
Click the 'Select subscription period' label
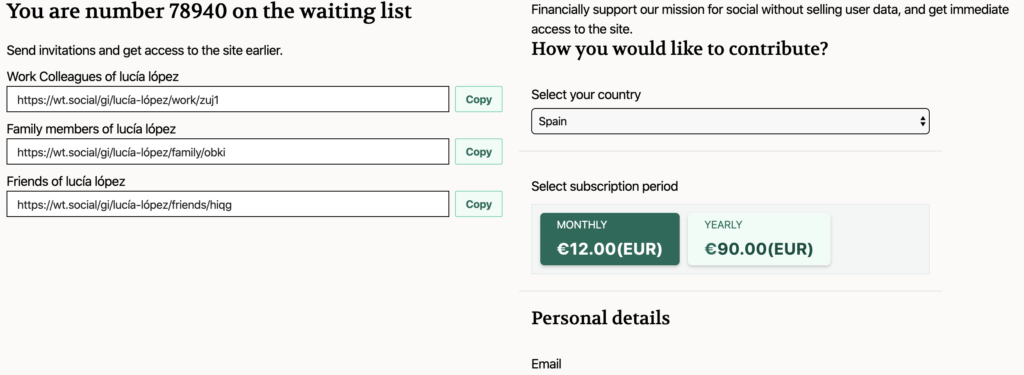coord(605,186)
